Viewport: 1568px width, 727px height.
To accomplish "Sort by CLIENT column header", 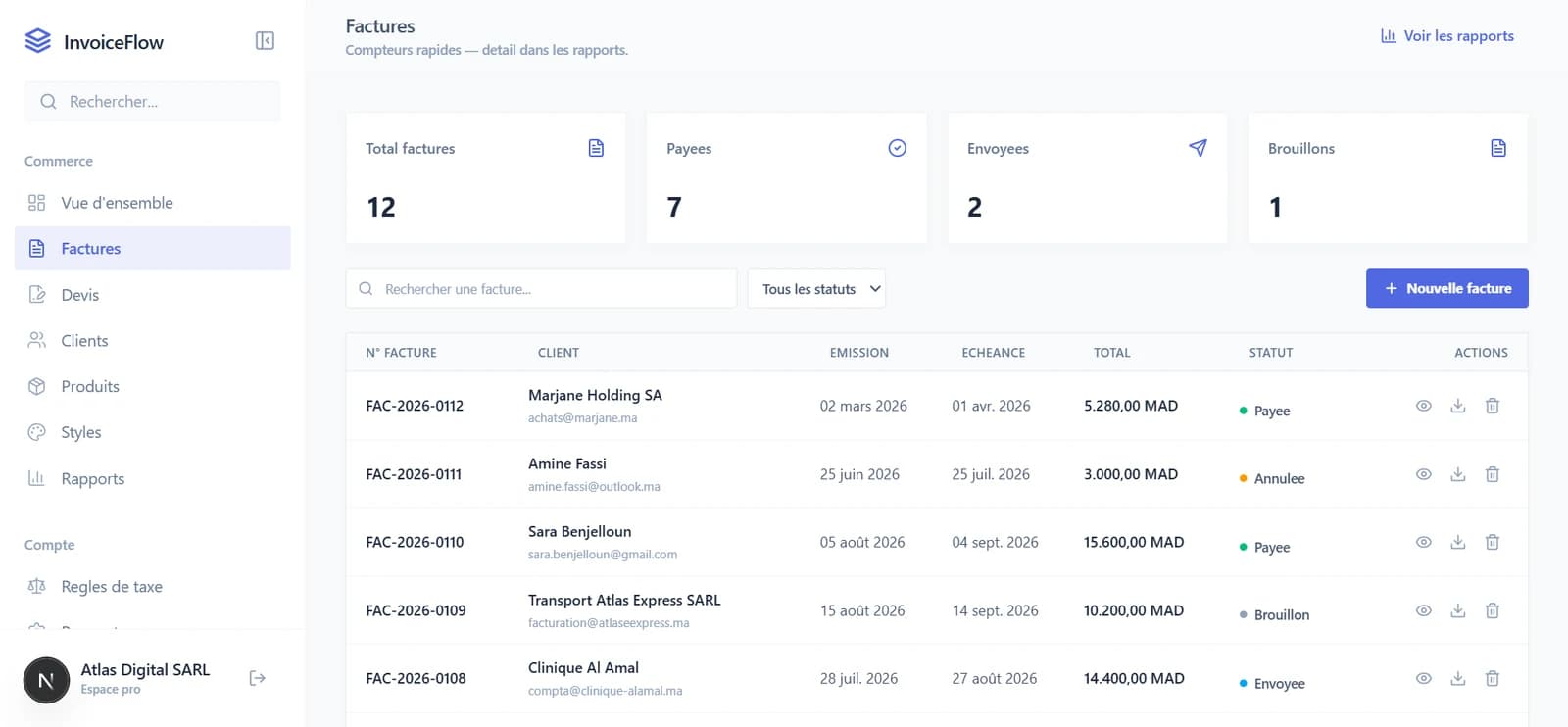I will click(x=559, y=353).
